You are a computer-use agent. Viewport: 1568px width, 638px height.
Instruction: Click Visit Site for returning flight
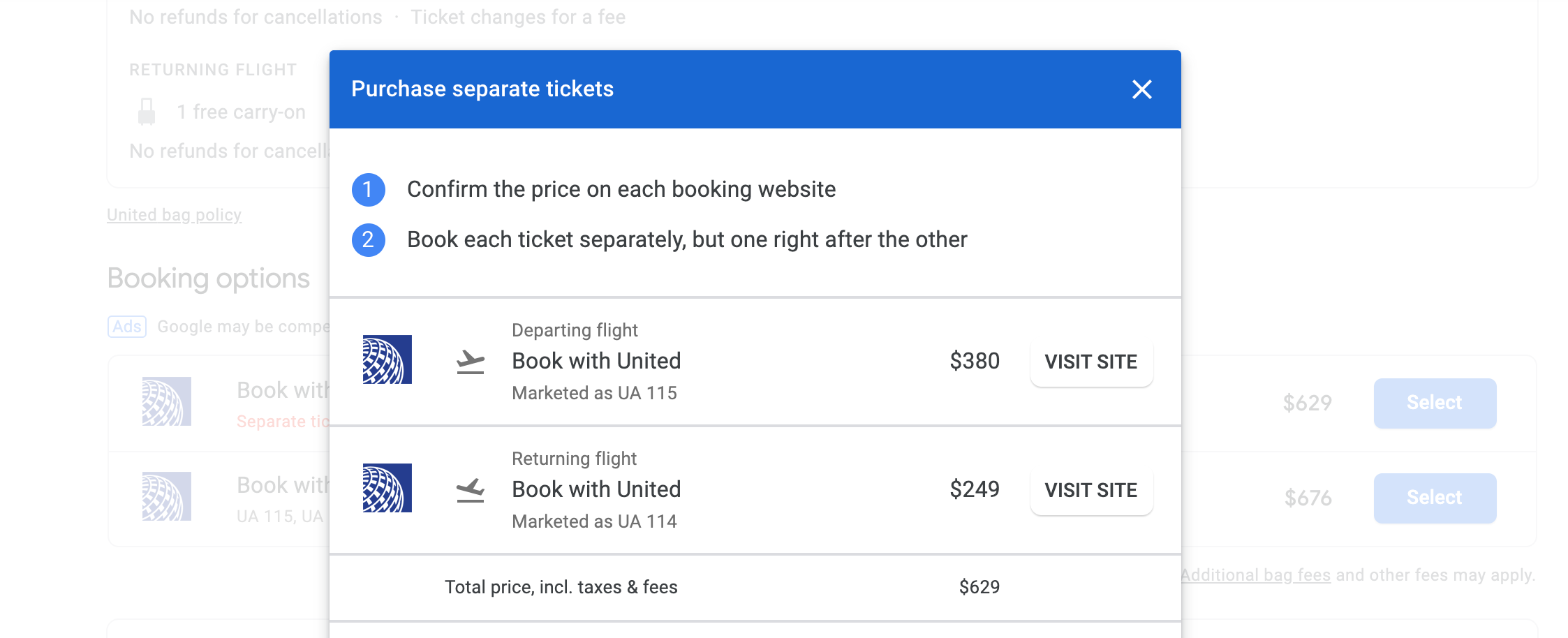click(1090, 490)
